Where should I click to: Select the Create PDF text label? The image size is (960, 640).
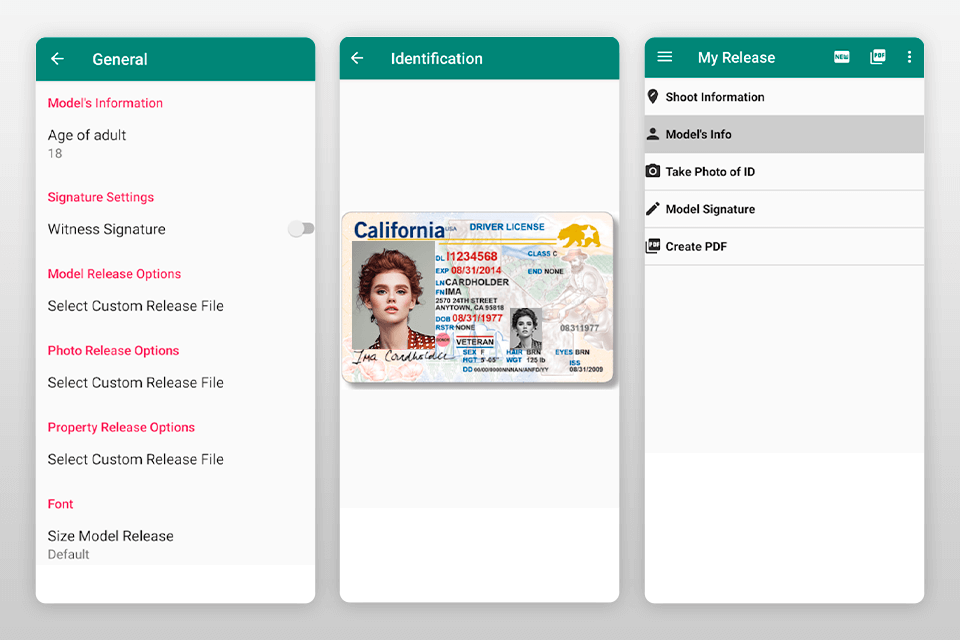tap(696, 246)
